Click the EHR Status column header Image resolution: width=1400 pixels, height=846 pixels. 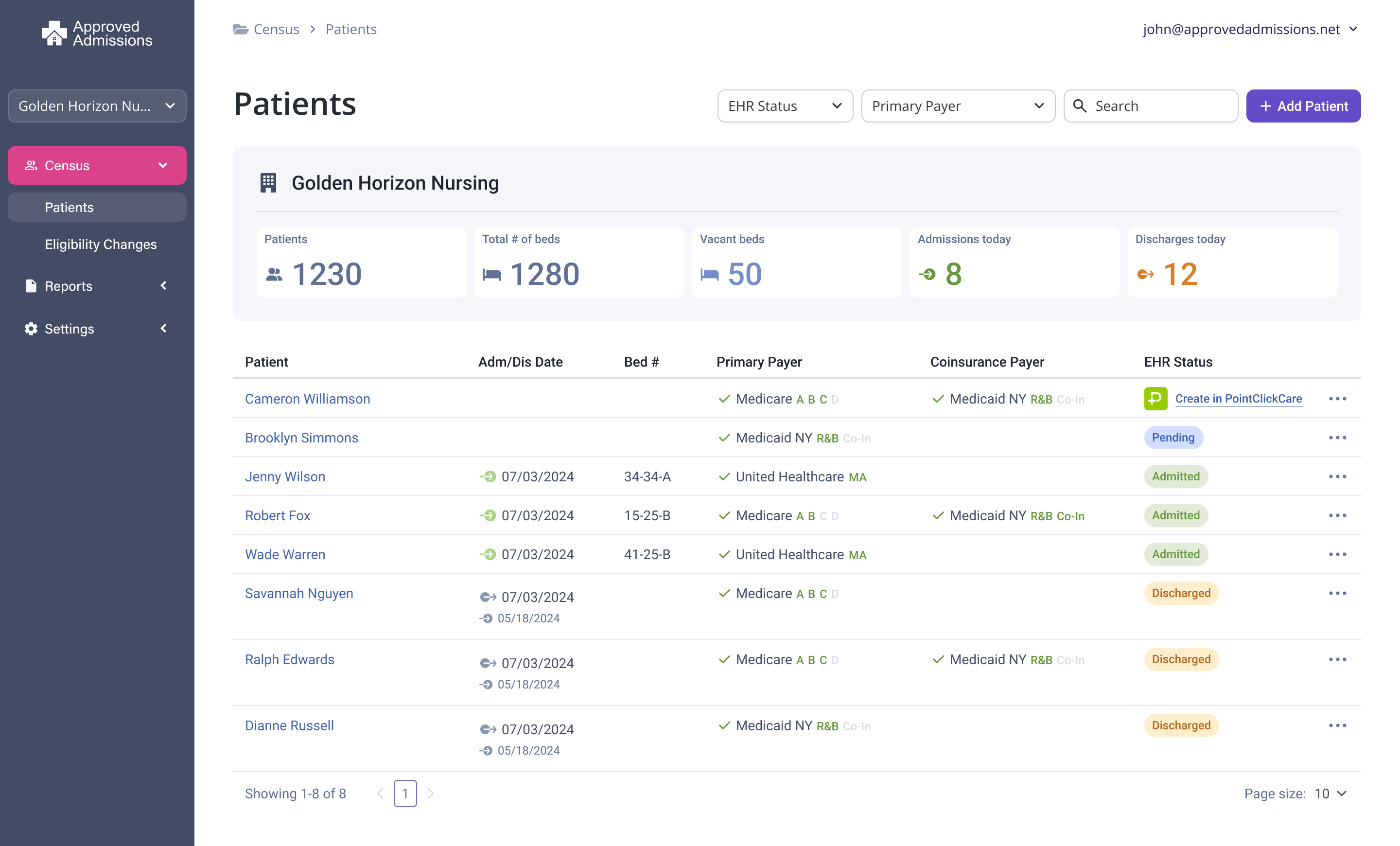click(x=1178, y=361)
